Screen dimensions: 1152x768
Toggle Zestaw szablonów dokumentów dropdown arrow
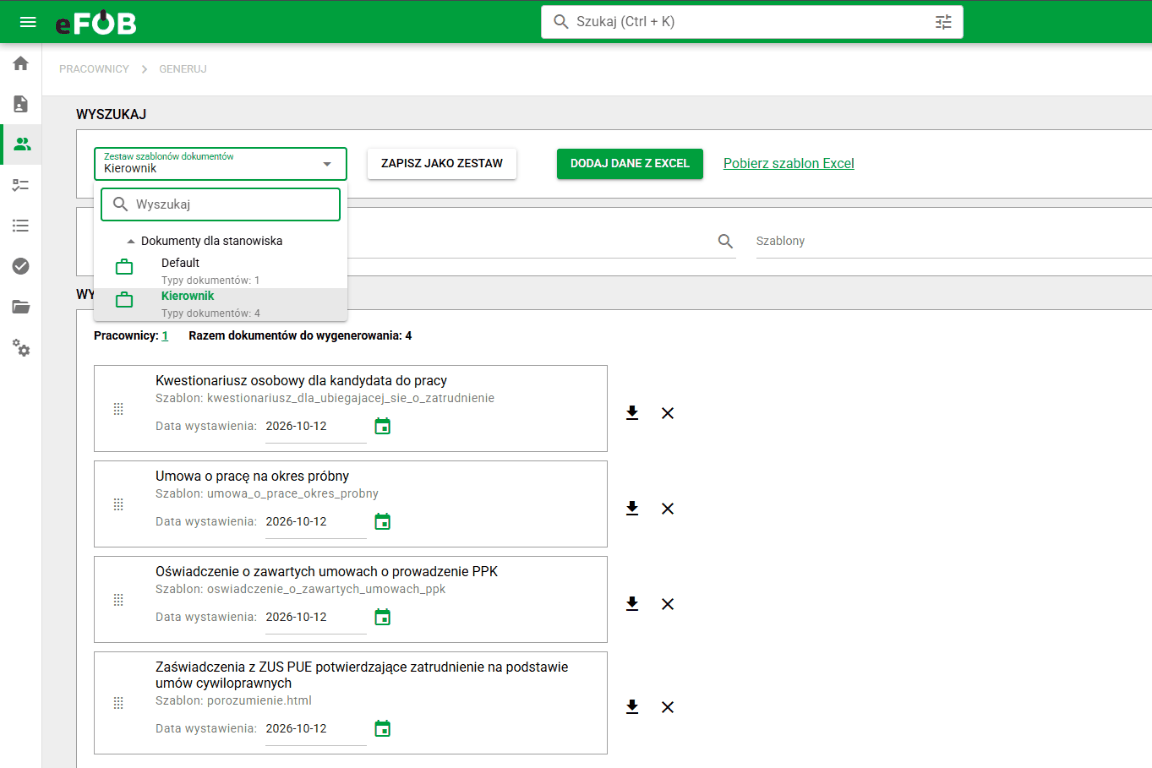(327, 164)
